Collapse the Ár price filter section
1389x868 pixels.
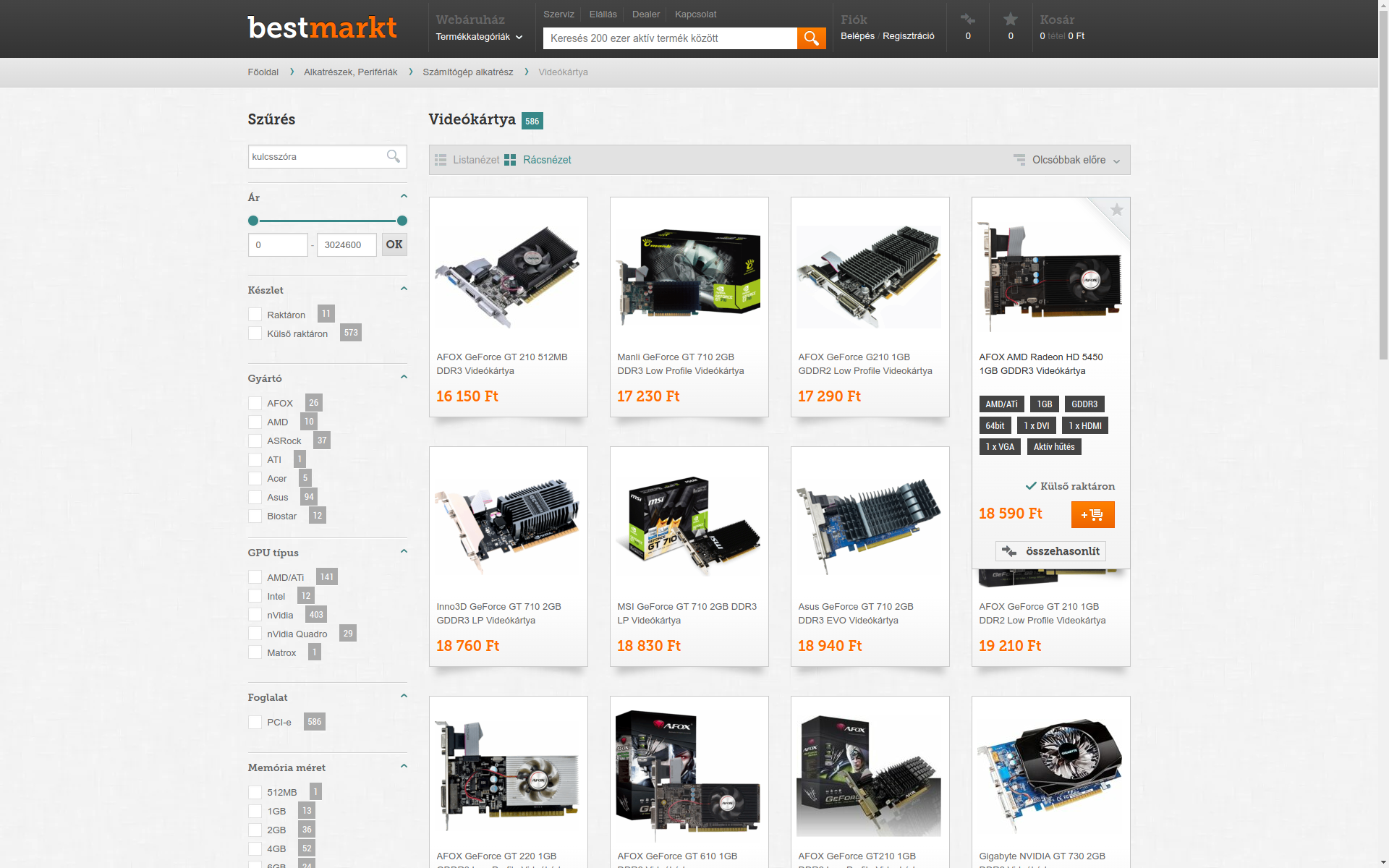point(404,197)
